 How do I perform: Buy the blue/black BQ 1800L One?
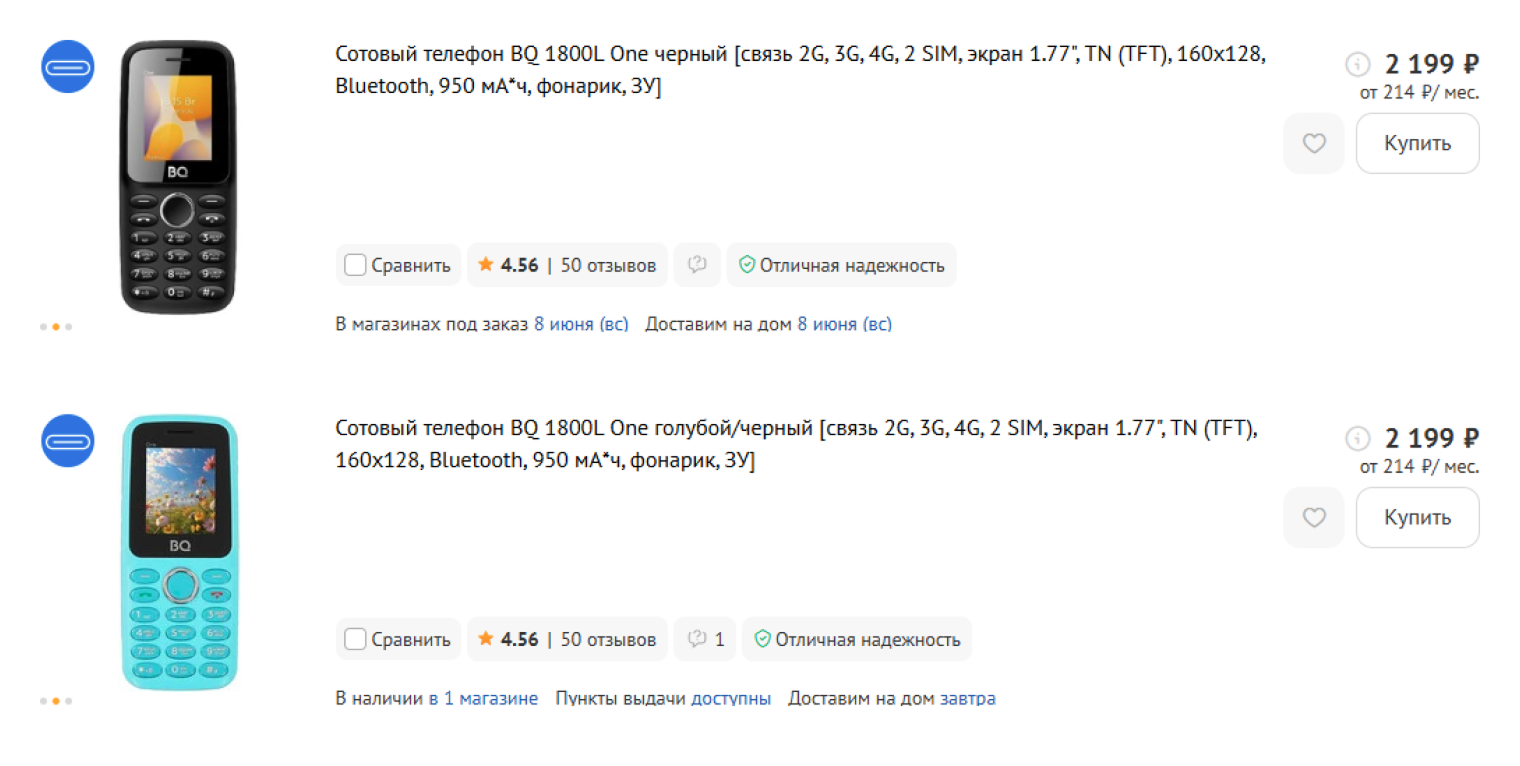[1417, 518]
